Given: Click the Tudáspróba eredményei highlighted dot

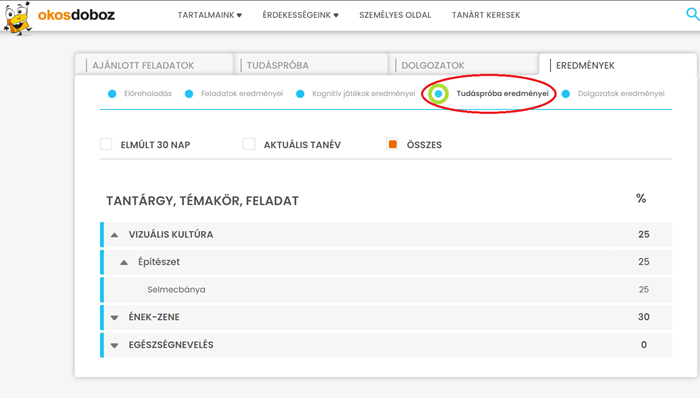Looking at the screenshot, I should [438, 94].
